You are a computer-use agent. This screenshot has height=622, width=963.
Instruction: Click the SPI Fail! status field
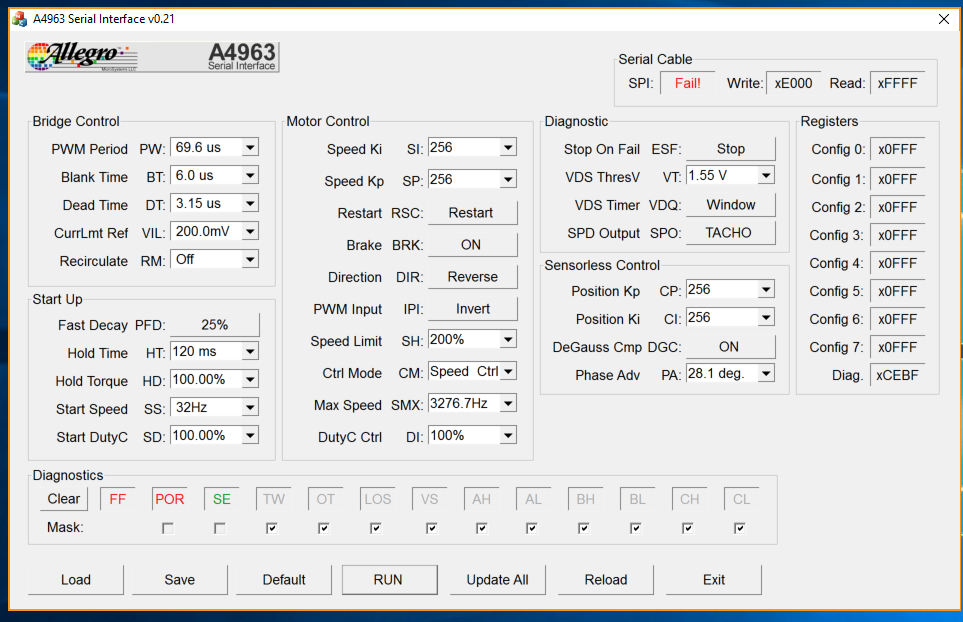point(688,84)
